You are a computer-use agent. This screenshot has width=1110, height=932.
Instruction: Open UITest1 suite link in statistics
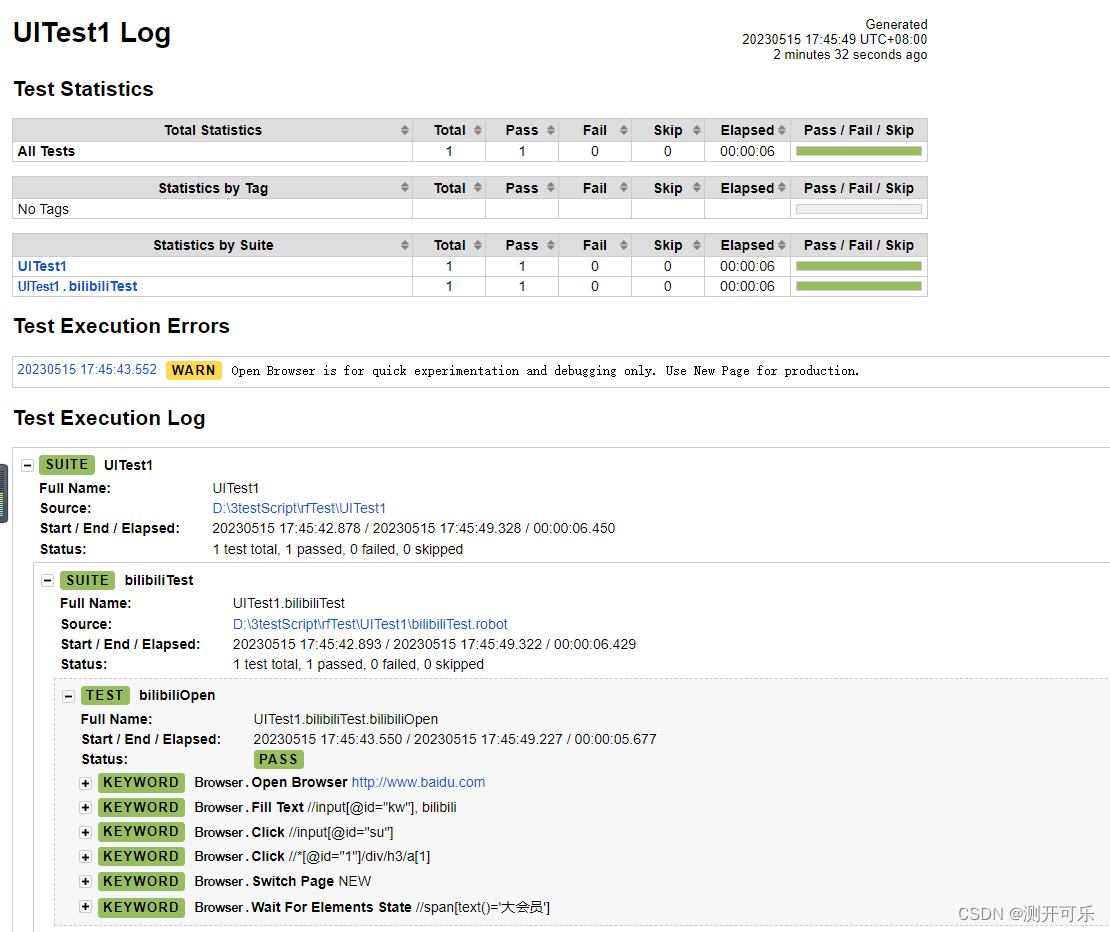(42, 266)
